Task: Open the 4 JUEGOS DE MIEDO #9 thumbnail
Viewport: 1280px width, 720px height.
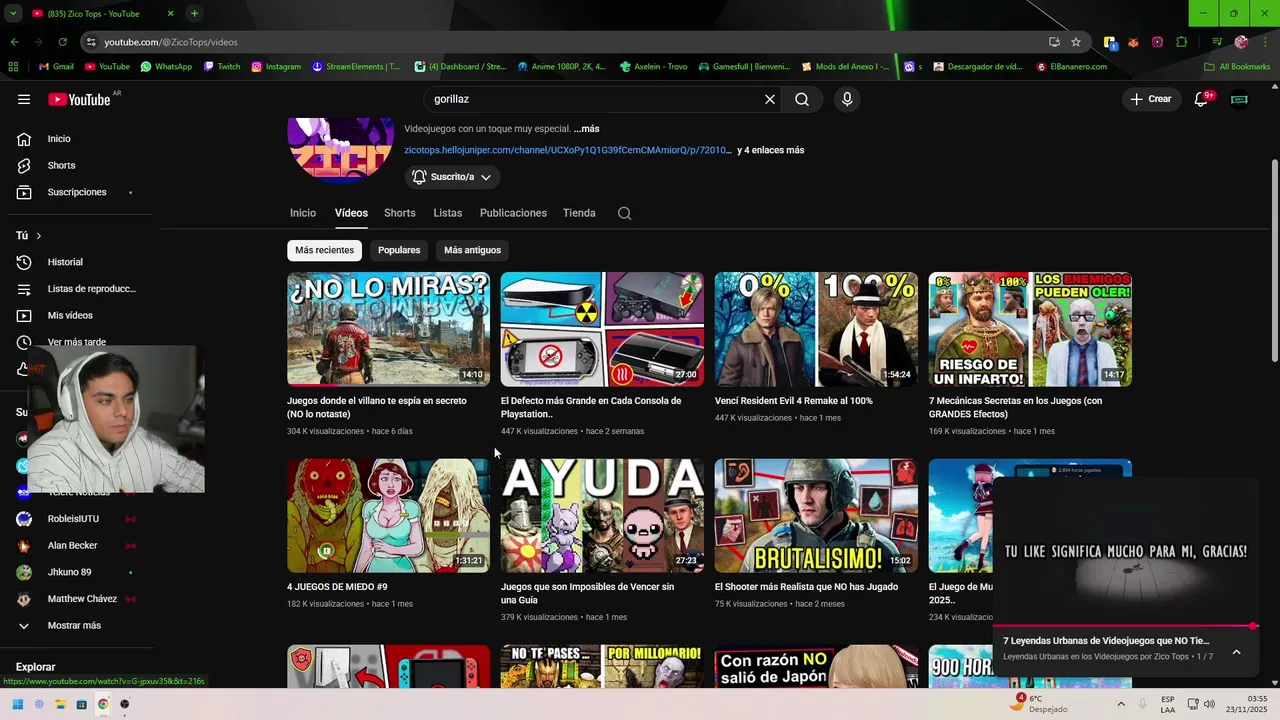Action: tap(389, 516)
